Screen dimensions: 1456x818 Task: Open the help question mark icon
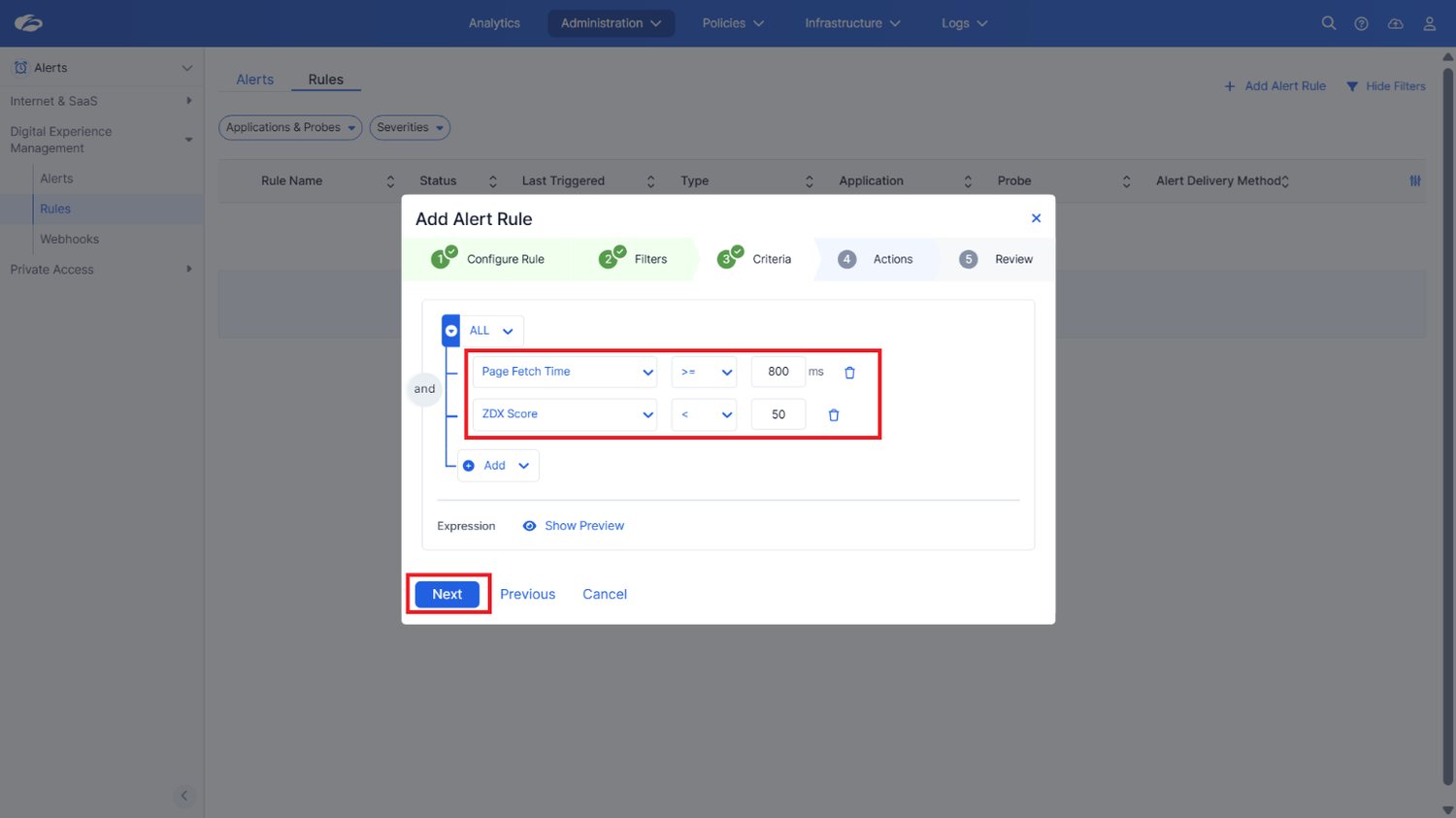tap(1362, 23)
